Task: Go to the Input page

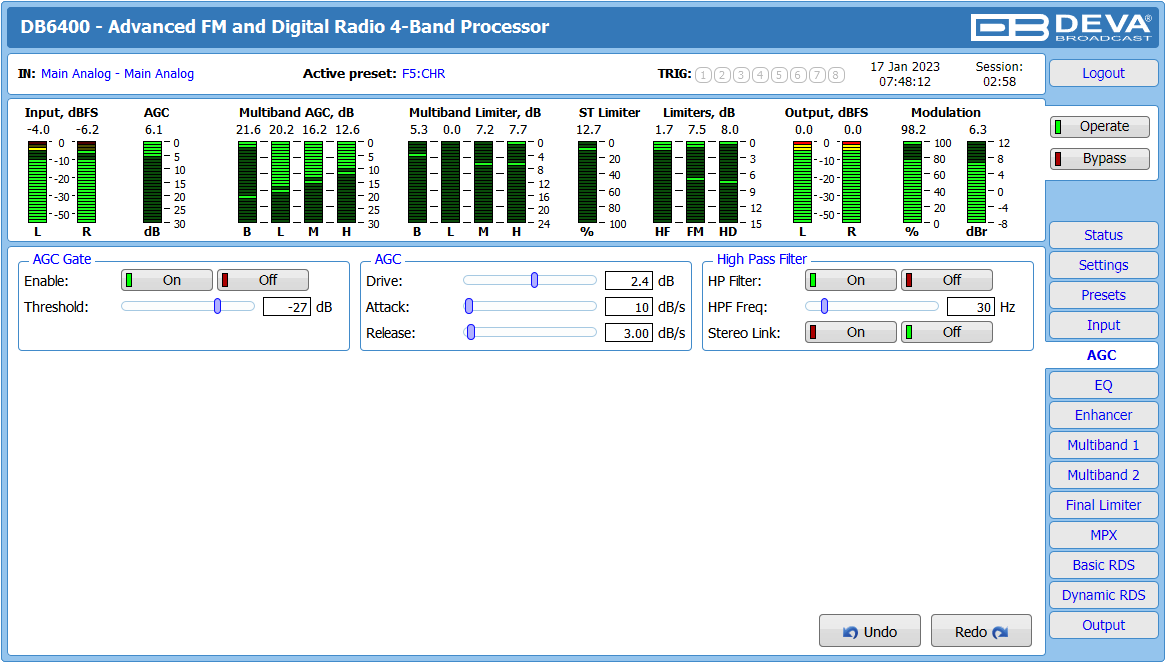Action: [x=1104, y=325]
